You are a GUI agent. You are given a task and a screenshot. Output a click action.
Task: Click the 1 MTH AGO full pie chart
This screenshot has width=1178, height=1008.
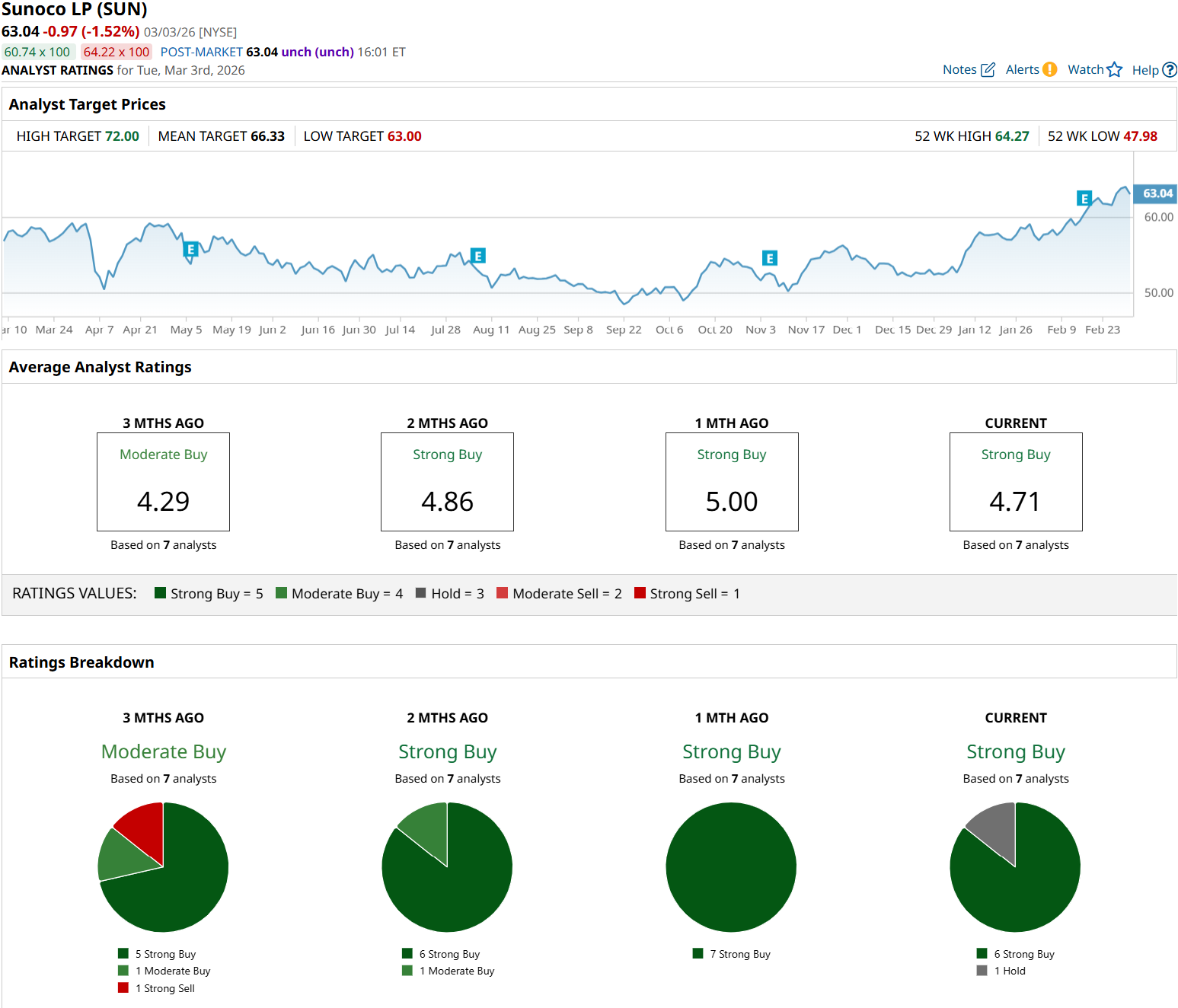point(731,867)
